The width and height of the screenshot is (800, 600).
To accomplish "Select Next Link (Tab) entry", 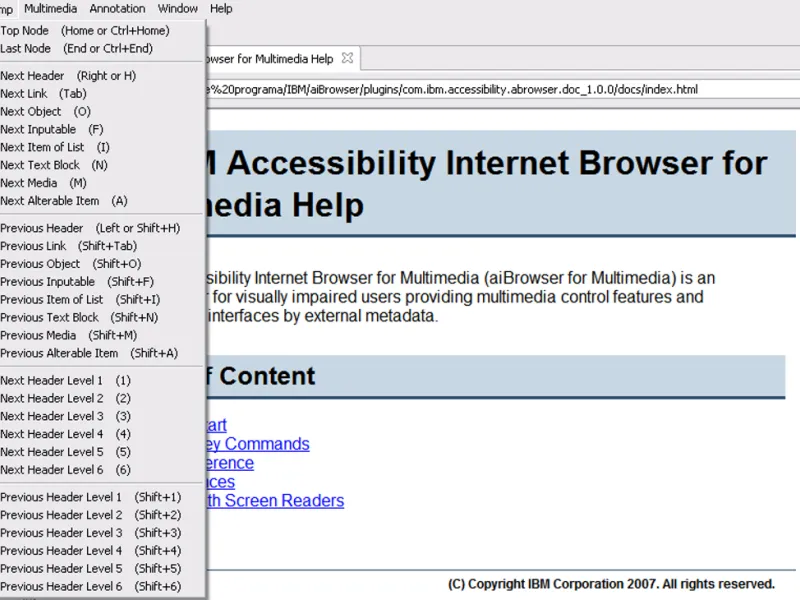I will click(x=102, y=93).
